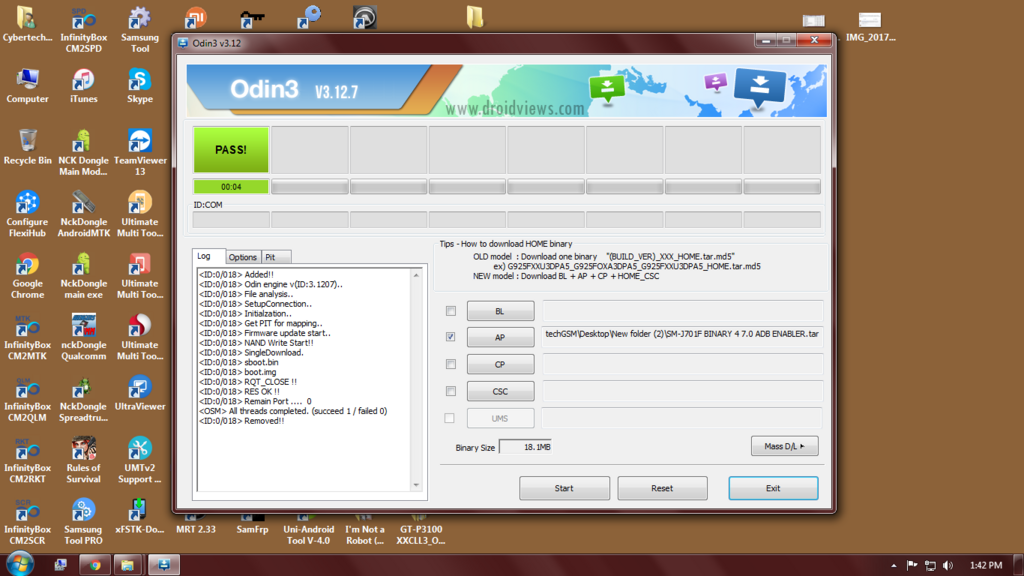Launch the Samsung Tool desktop shortcut
Viewport: 1024px width, 576px height.
[140, 30]
